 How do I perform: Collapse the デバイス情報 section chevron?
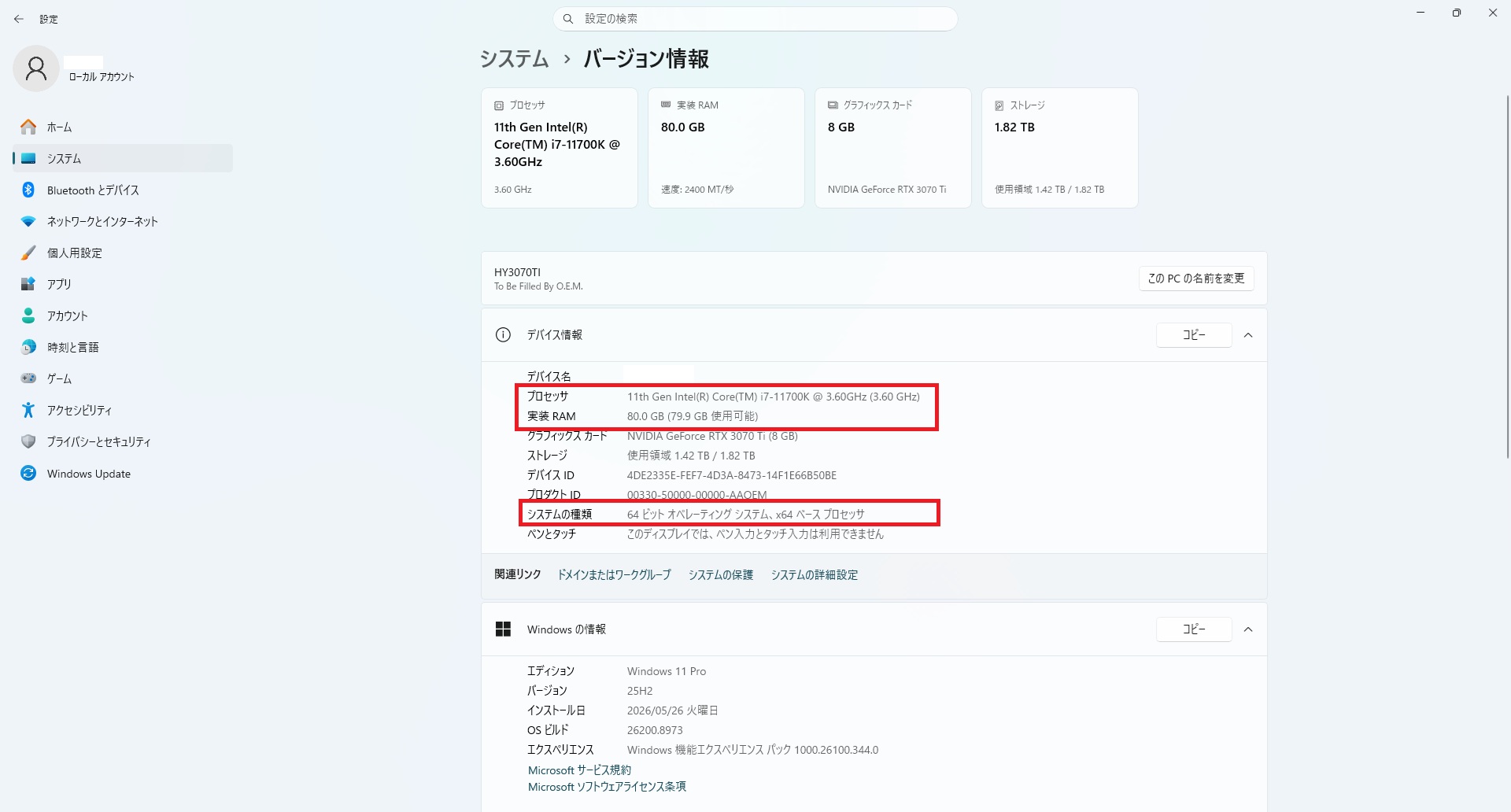[1248, 335]
